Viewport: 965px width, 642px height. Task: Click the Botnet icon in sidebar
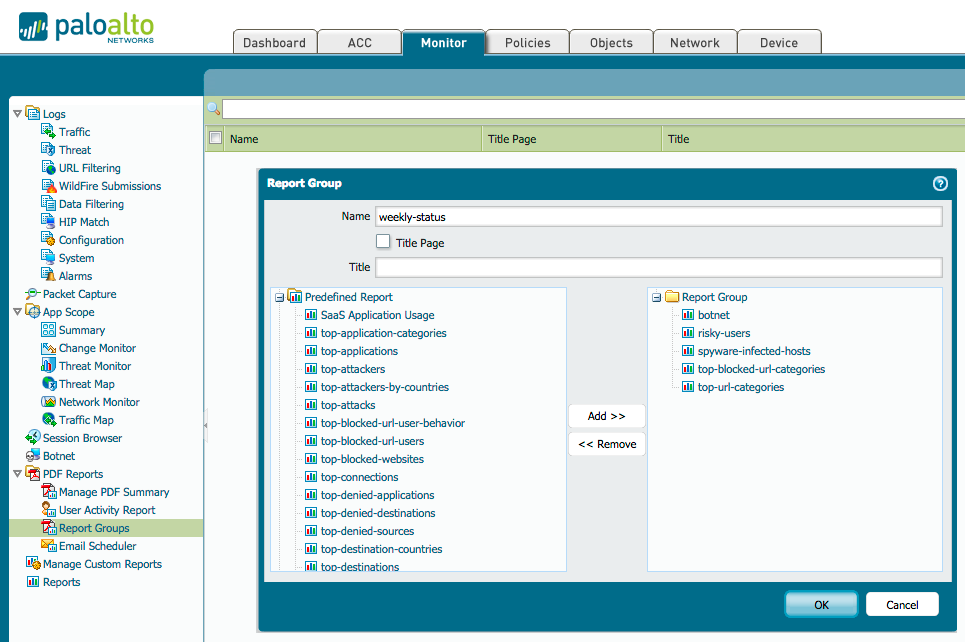pyautogui.click(x=32, y=456)
